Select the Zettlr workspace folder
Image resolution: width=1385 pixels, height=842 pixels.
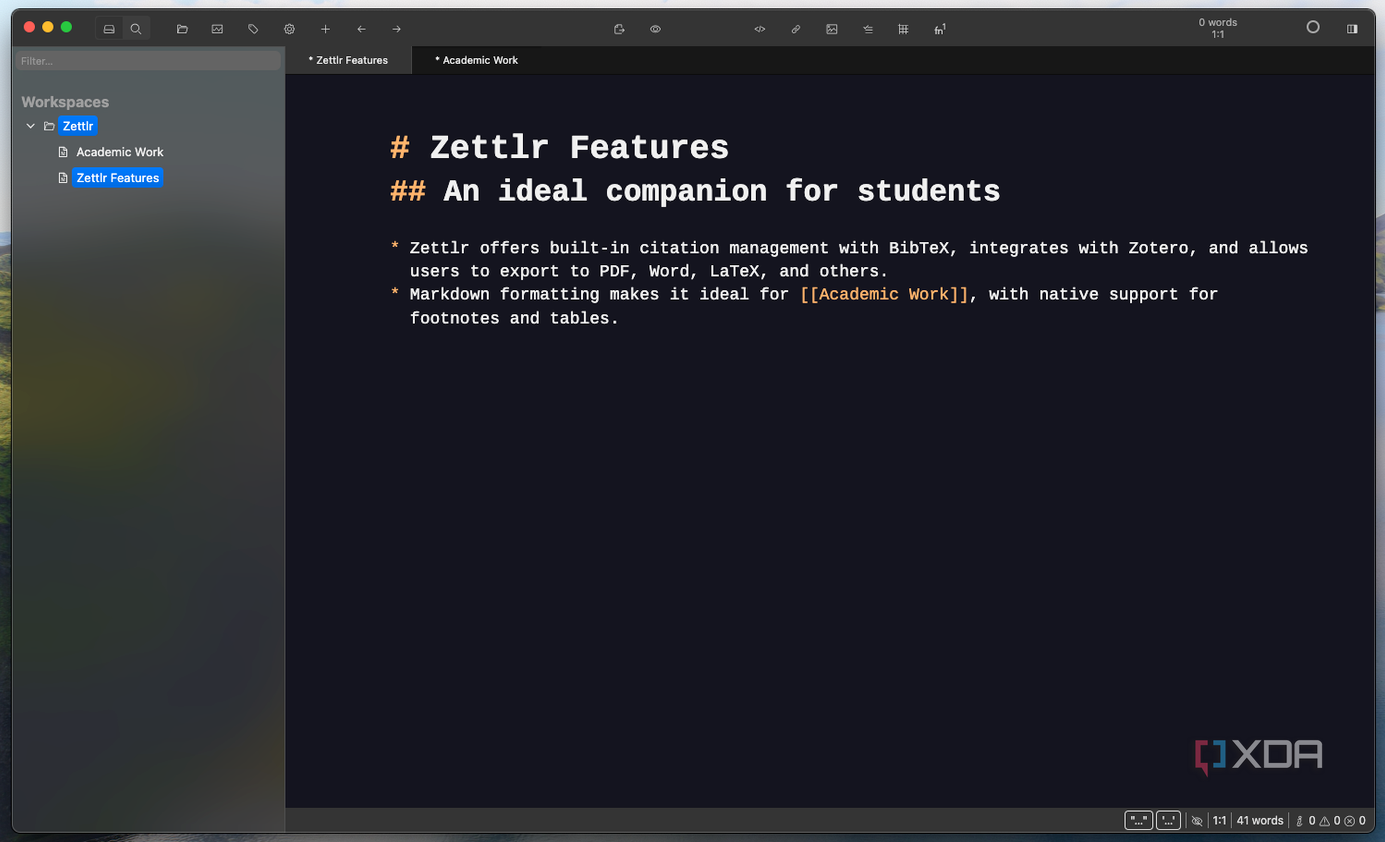(78, 126)
